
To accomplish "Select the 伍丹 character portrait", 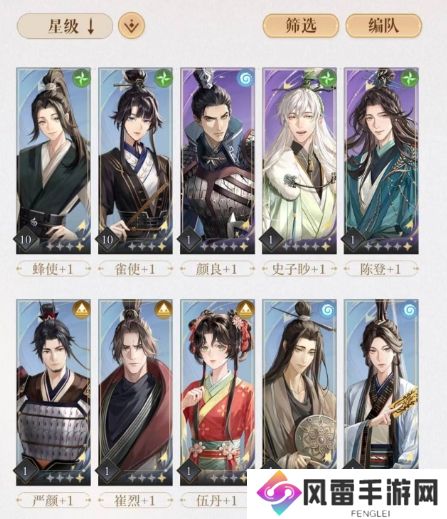I will (x=217, y=392).
